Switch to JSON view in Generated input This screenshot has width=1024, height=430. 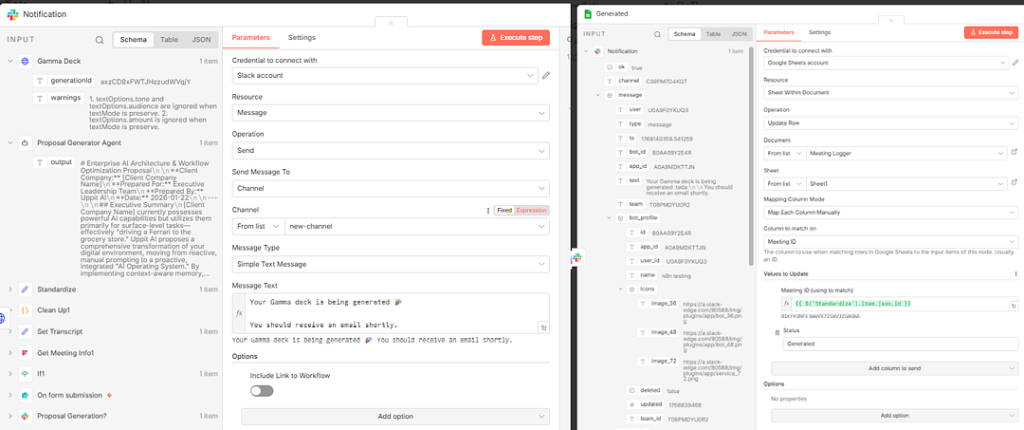738,34
